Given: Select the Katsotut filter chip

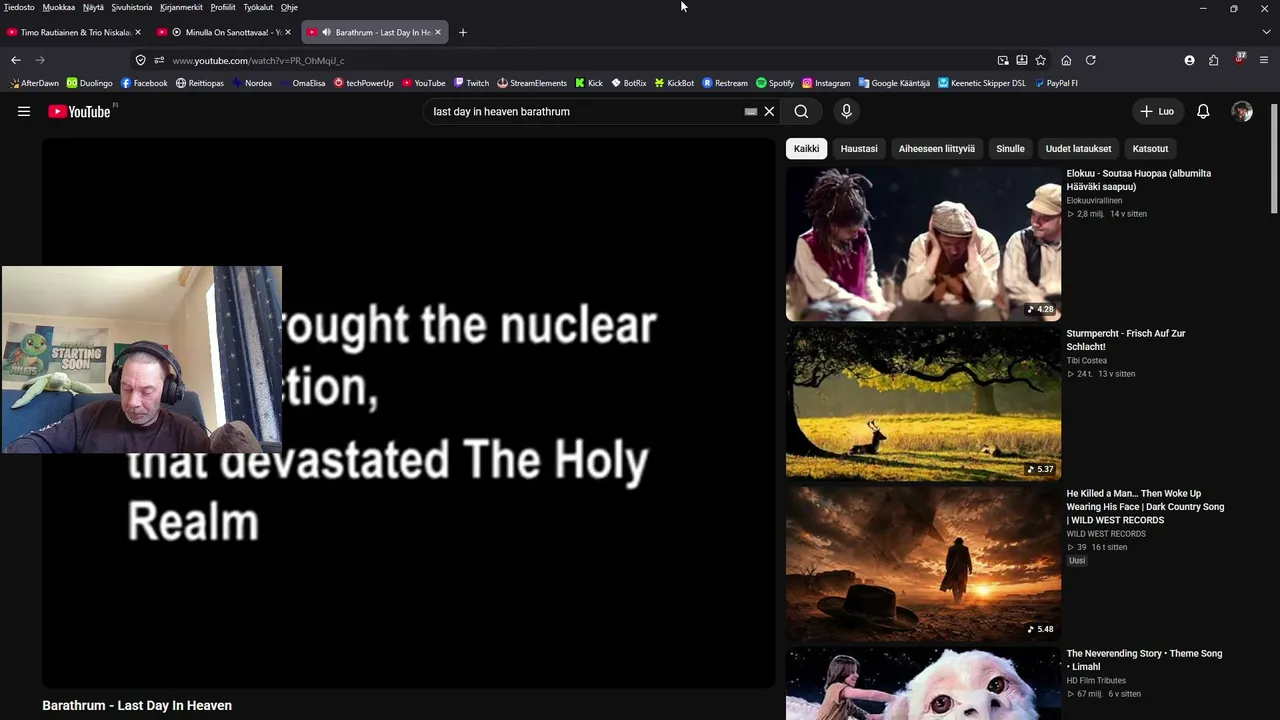Looking at the screenshot, I should pos(1150,149).
